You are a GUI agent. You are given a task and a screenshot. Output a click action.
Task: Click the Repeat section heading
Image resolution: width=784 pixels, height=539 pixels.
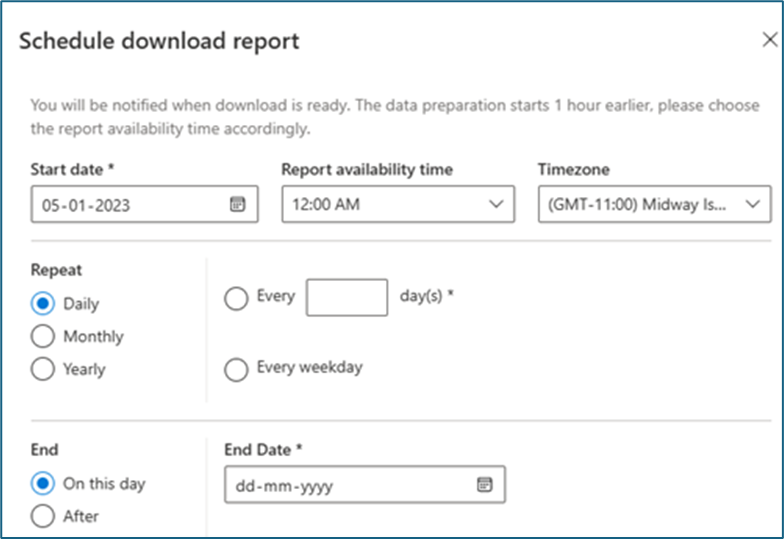click(x=56, y=270)
